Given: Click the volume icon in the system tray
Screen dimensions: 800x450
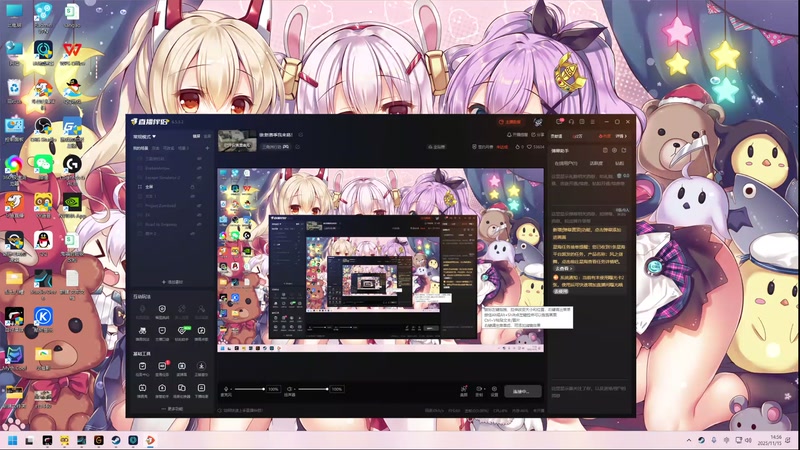Looking at the screenshot, I should pos(748,440).
